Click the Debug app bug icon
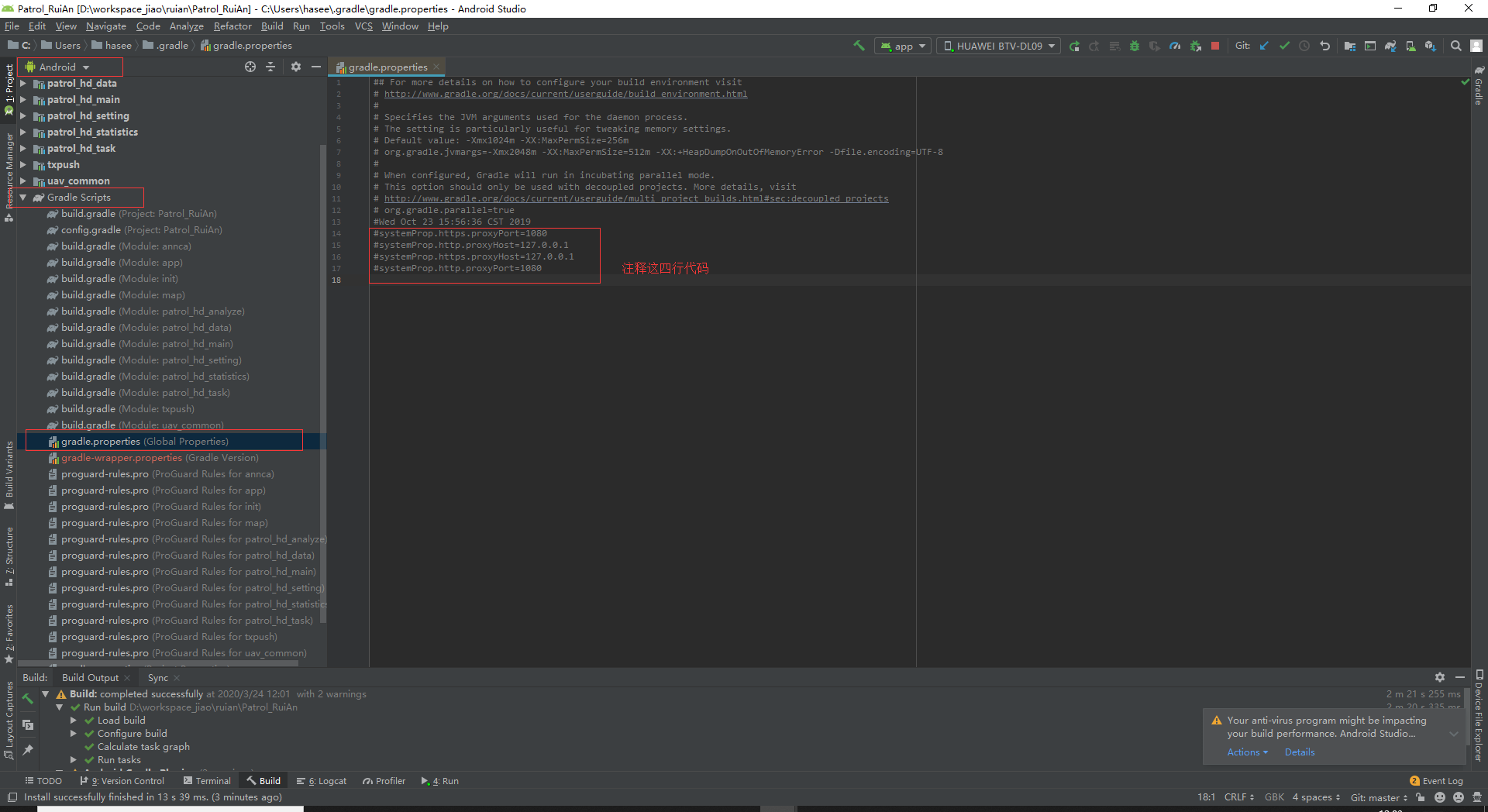Viewport: 1488px width, 812px height. pyautogui.click(x=1135, y=46)
